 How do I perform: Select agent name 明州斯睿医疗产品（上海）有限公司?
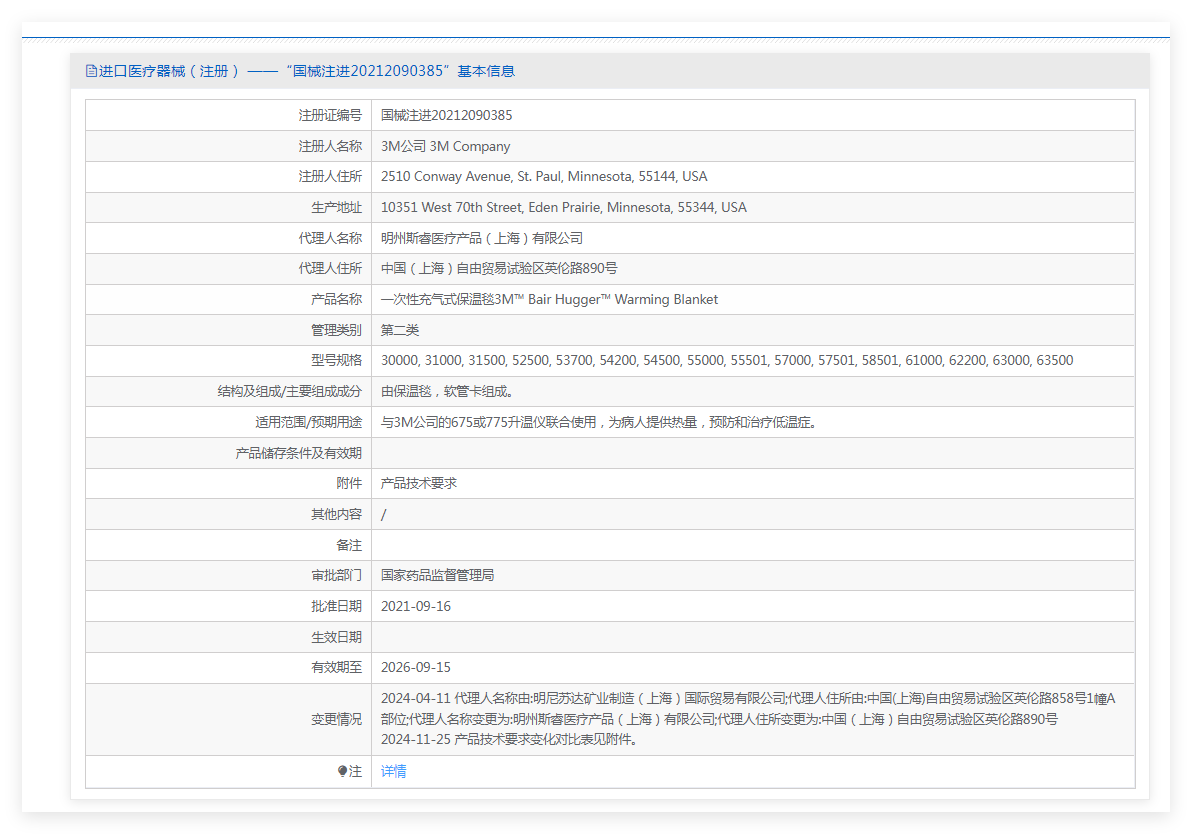482,238
